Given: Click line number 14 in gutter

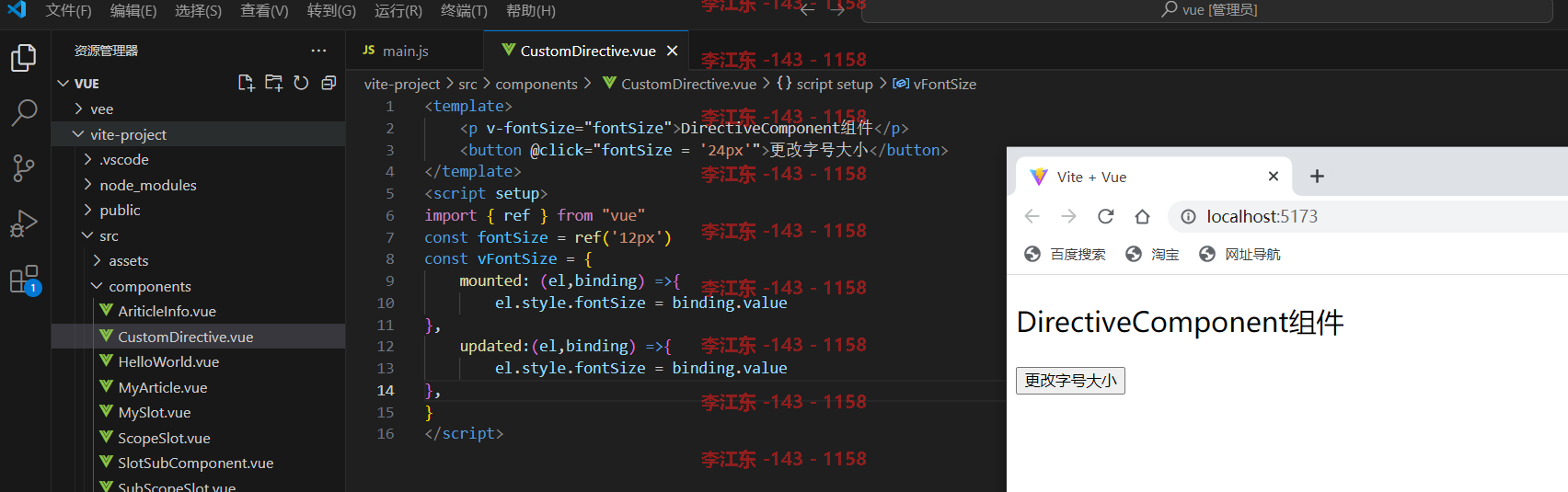Looking at the screenshot, I should coord(386,390).
